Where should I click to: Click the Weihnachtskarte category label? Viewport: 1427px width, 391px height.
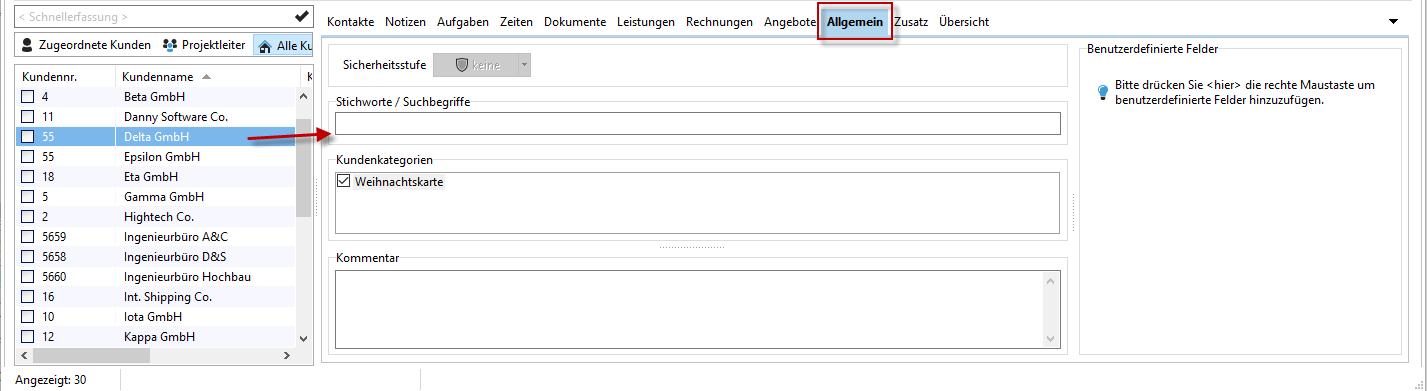[399, 182]
